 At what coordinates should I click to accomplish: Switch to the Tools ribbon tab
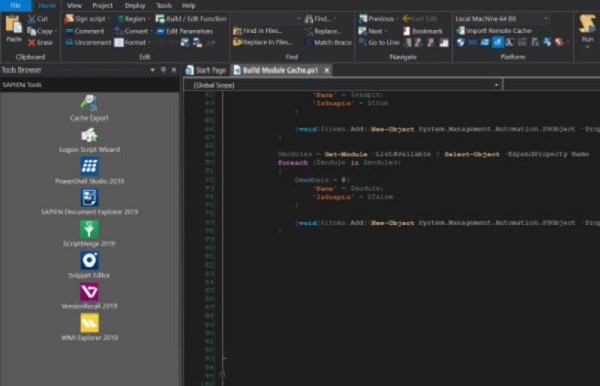pos(164,5)
